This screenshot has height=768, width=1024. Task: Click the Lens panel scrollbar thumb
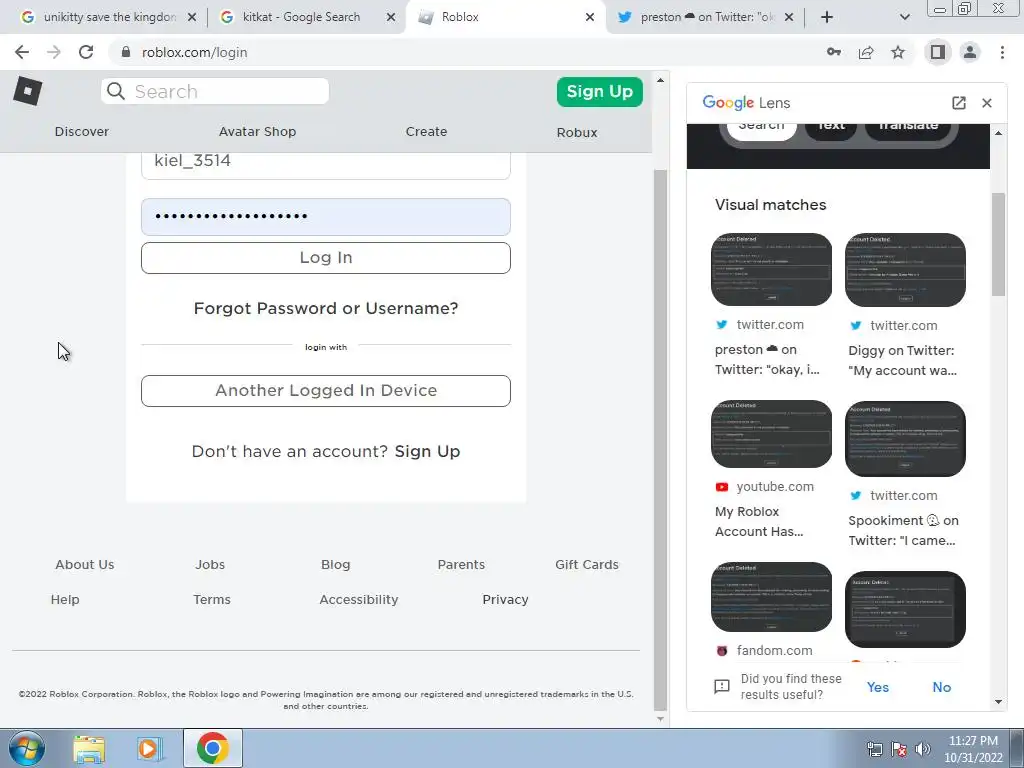998,244
